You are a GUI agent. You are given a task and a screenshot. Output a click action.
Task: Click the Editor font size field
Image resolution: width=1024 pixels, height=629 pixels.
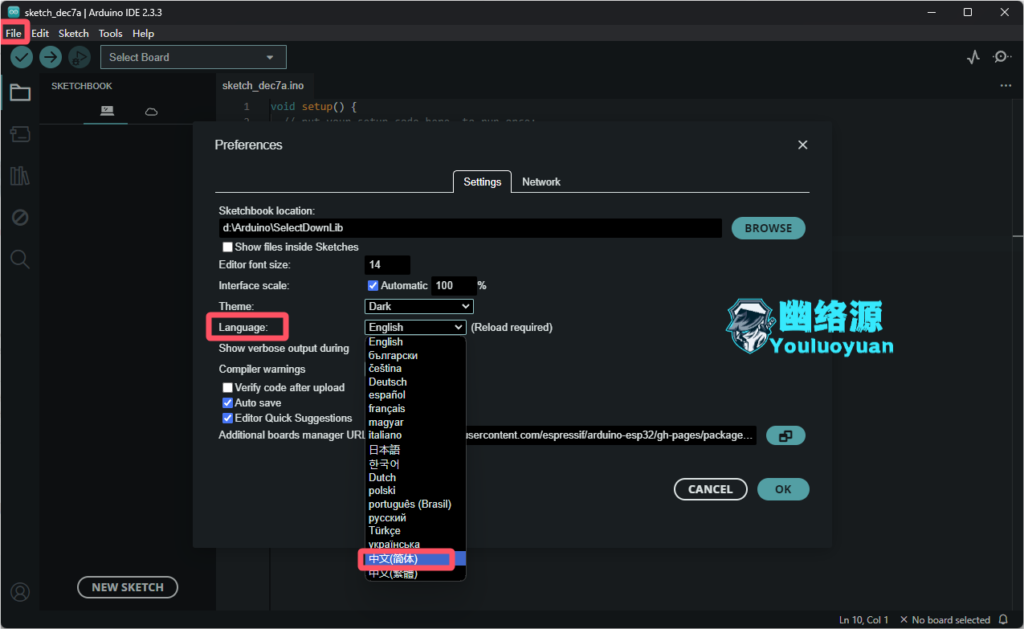point(387,265)
